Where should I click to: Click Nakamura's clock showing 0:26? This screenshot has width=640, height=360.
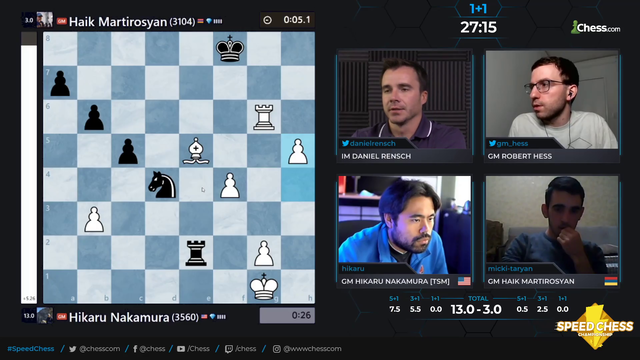pos(287,316)
